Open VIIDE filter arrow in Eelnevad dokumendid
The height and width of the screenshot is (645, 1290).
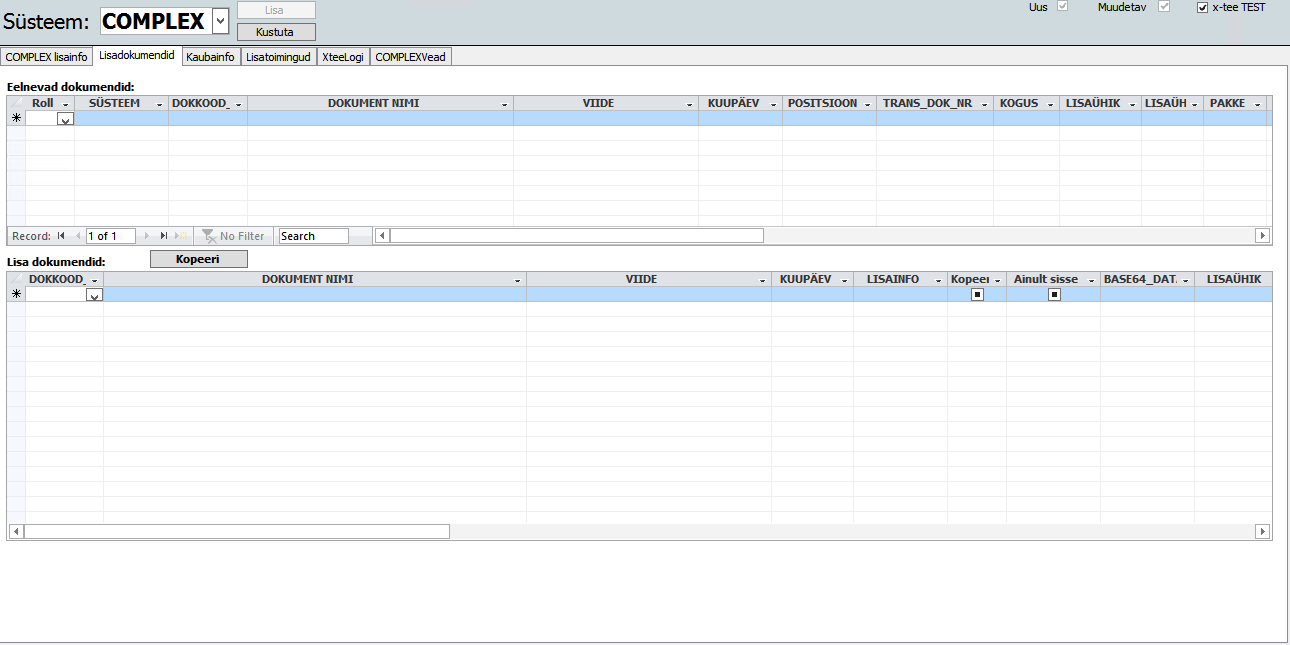[x=690, y=104]
